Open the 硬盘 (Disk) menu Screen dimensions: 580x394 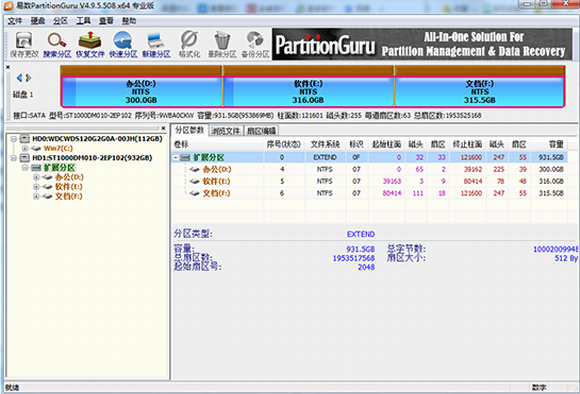pos(38,21)
